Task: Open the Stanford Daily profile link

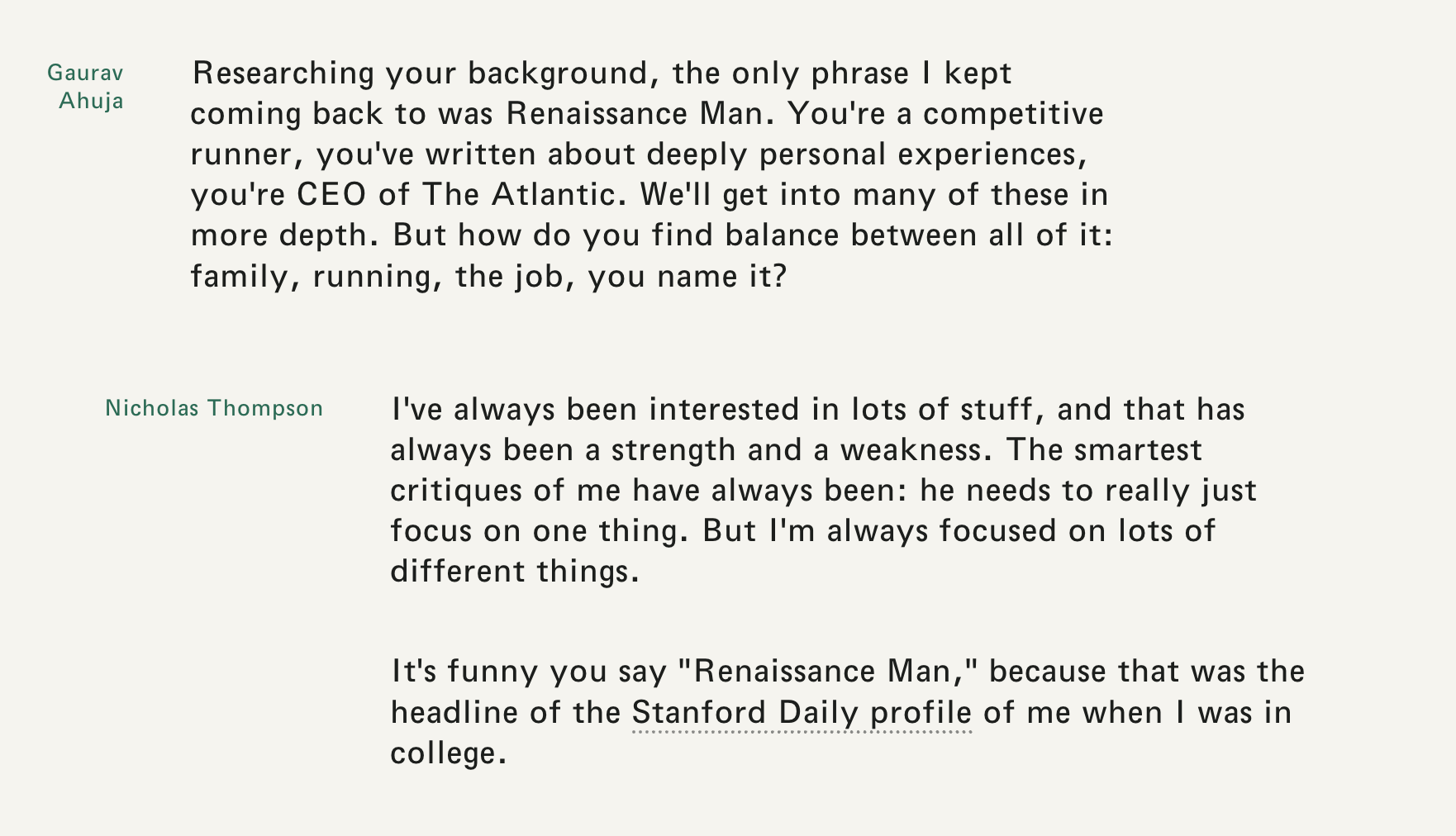Action: 801,712
